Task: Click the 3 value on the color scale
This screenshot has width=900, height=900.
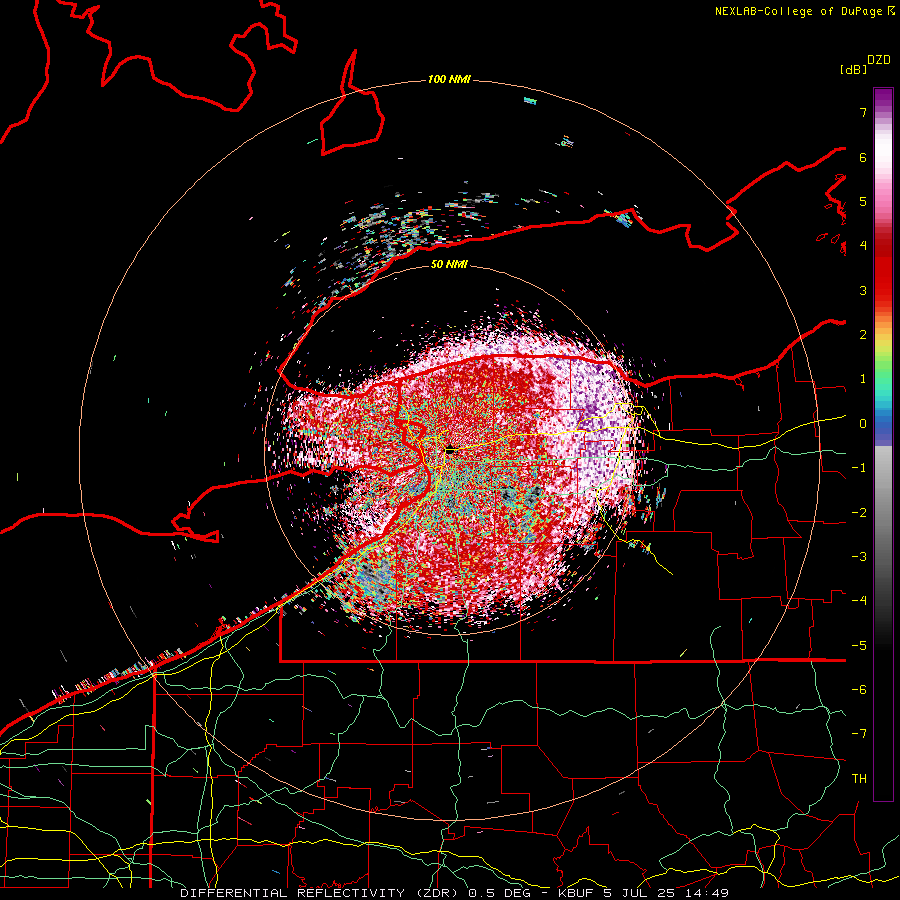Action: tap(863, 290)
